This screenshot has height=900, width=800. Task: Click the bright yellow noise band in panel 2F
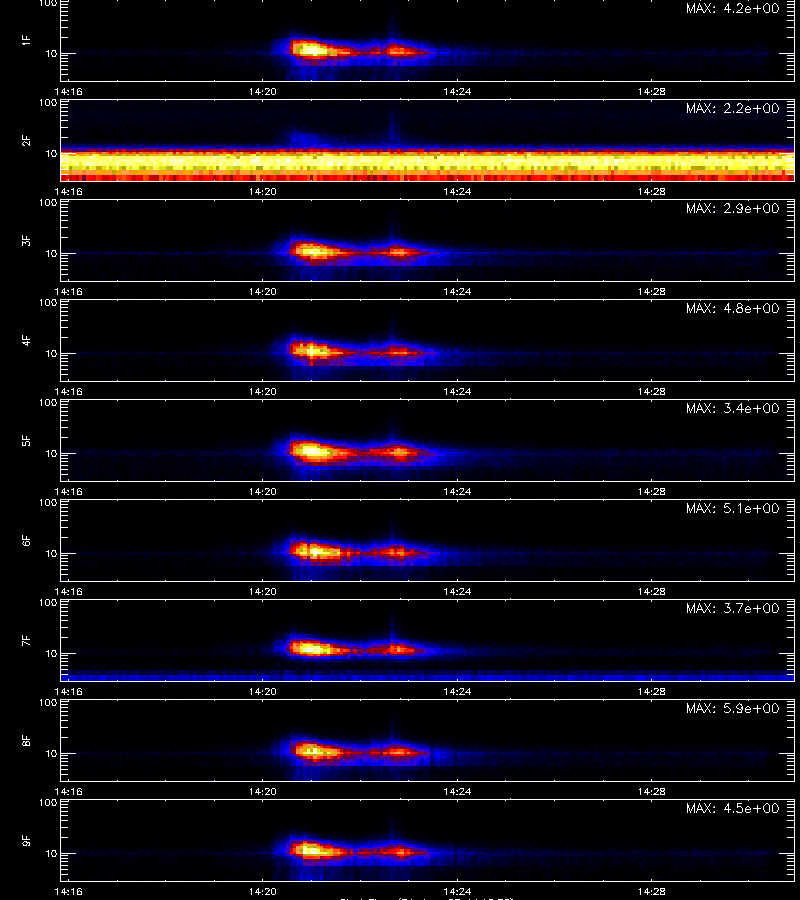point(428,162)
